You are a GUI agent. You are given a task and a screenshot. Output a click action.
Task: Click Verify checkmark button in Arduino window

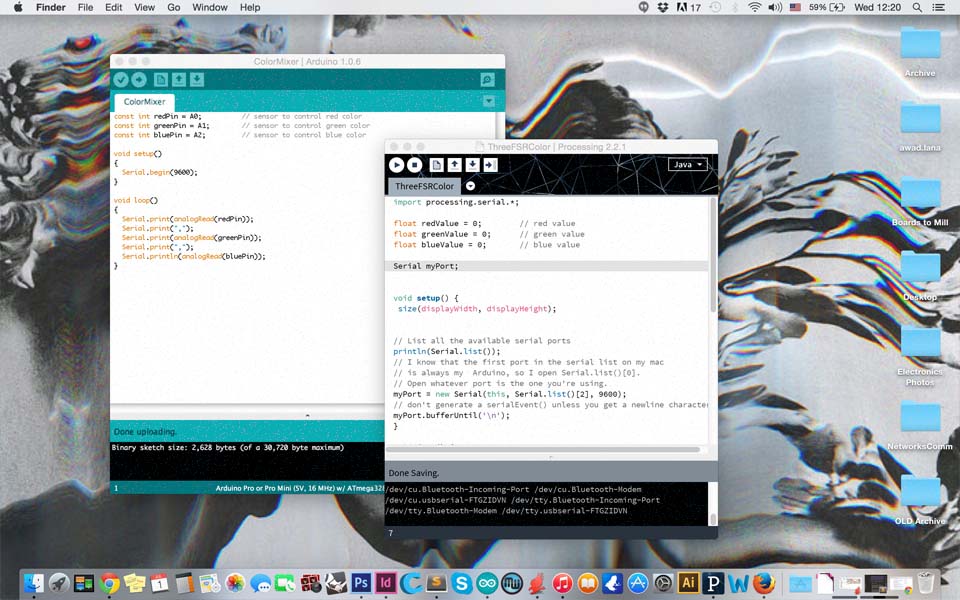pyautogui.click(x=121, y=80)
